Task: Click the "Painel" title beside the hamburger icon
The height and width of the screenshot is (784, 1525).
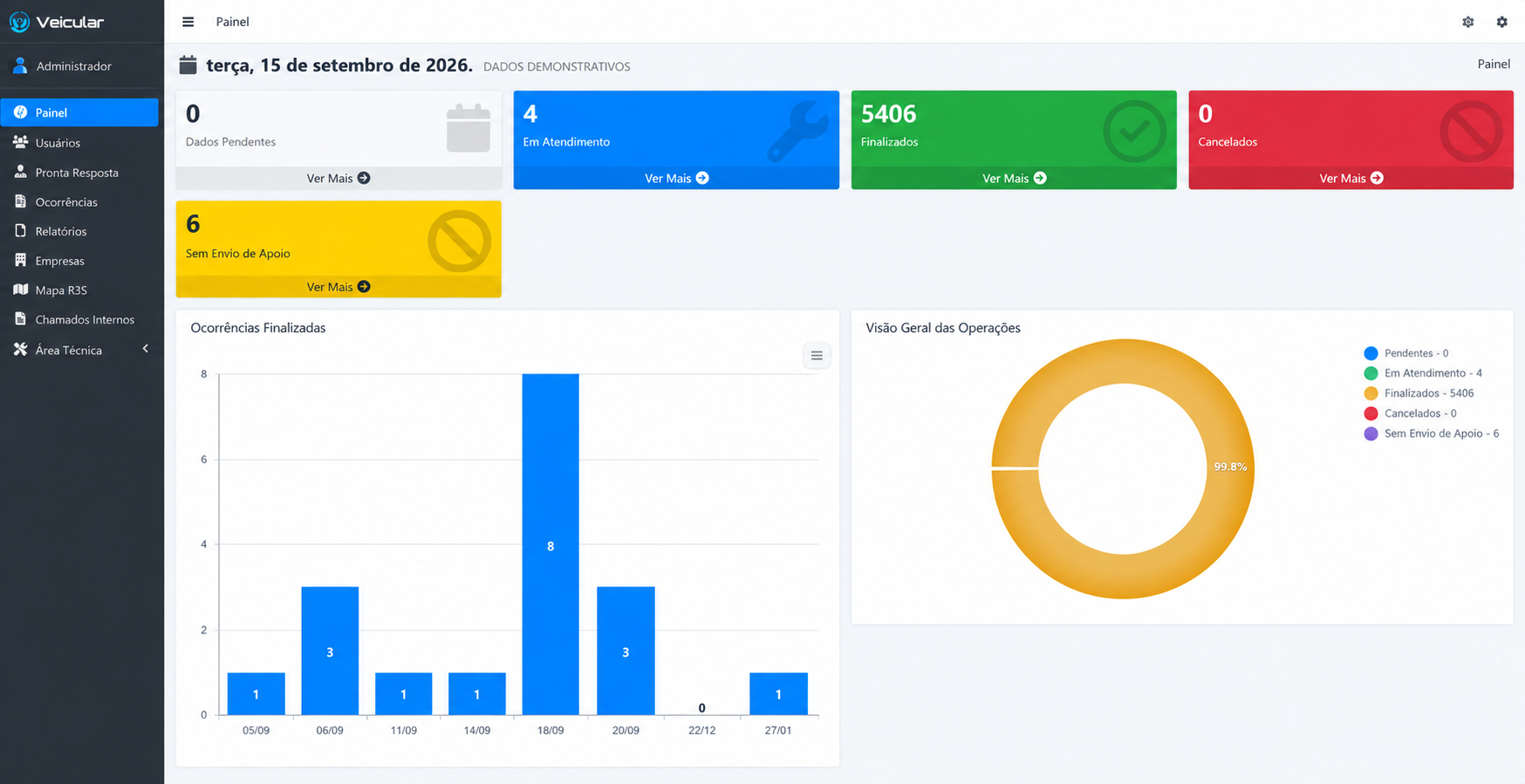Action: tap(232, 22)
